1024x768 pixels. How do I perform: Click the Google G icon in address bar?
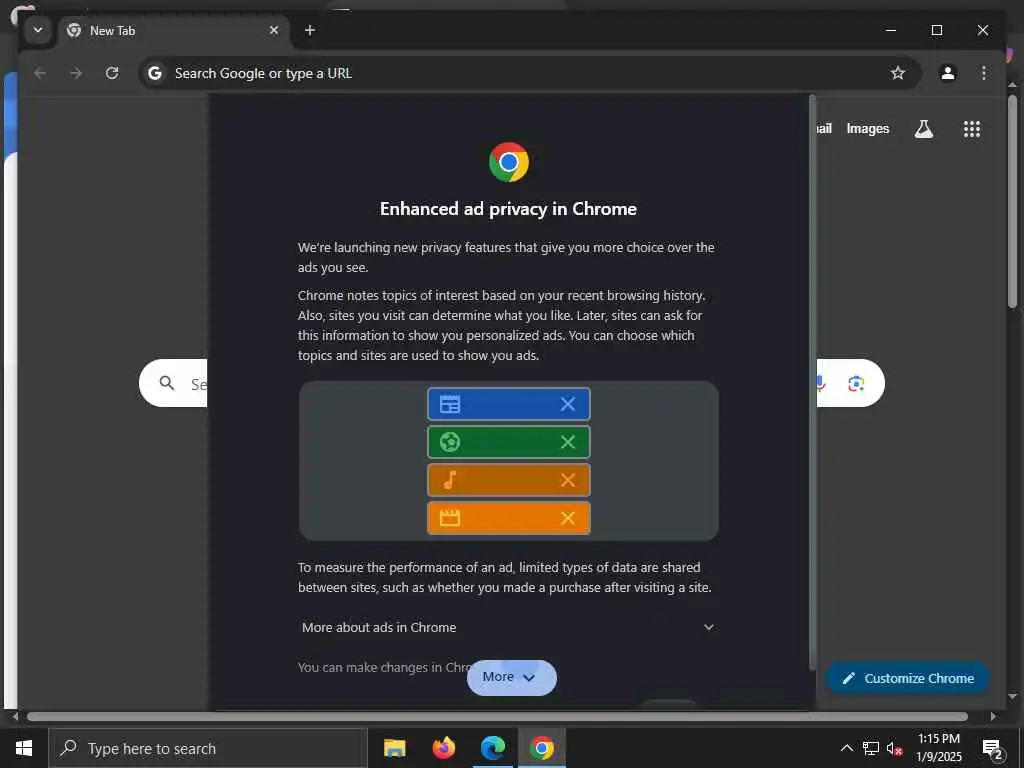pyautogui.click(x=155, y=73)
